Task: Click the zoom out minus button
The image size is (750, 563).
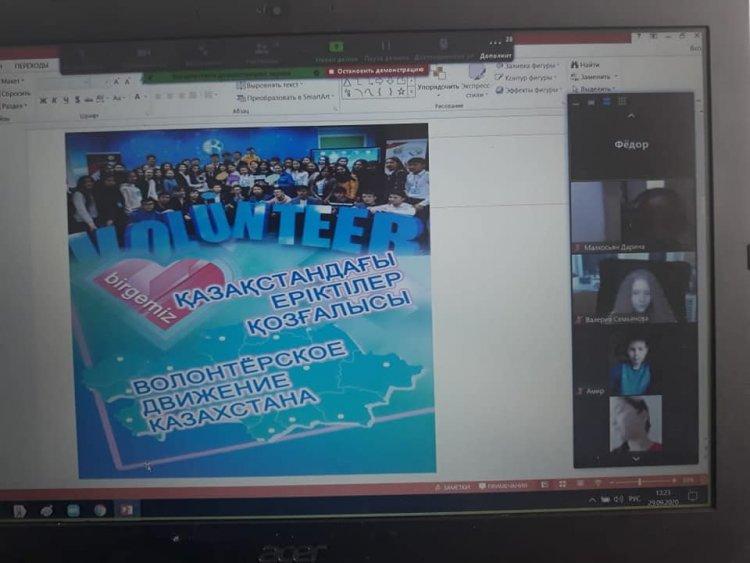Action: pyautogui.click(x=612, y=482)
